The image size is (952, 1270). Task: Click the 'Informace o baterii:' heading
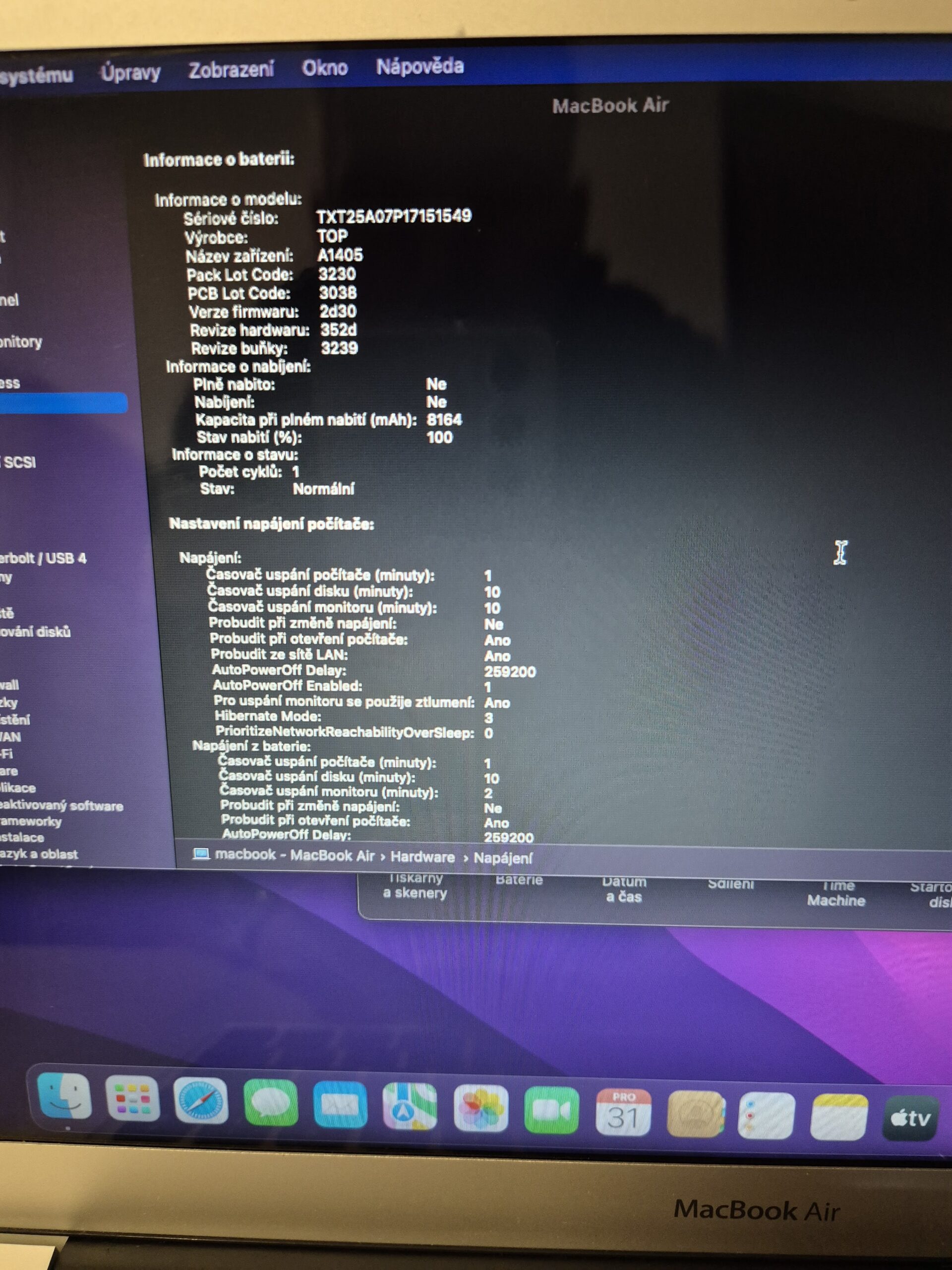point(219,160)
